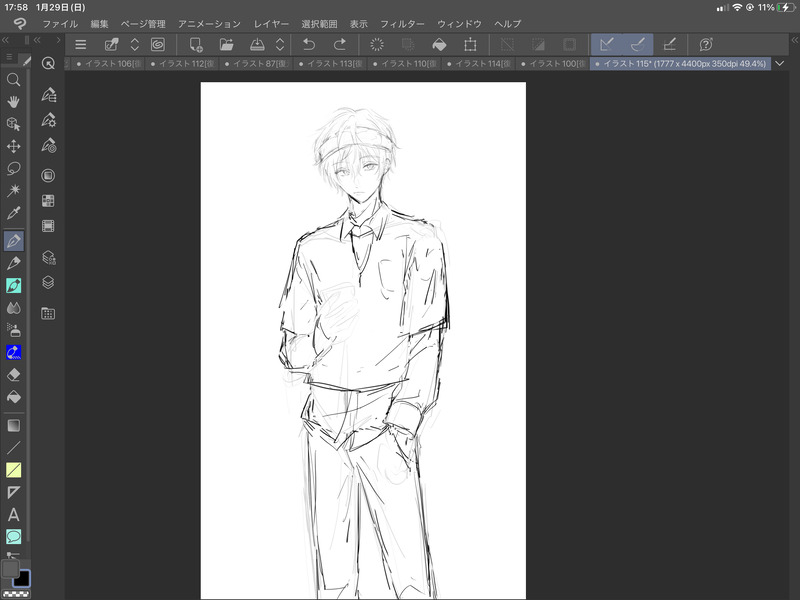The width and height of the screenshot is (800, 600).
Task: Choose the Lasso selection tool
Action: (x=14, y=168)
